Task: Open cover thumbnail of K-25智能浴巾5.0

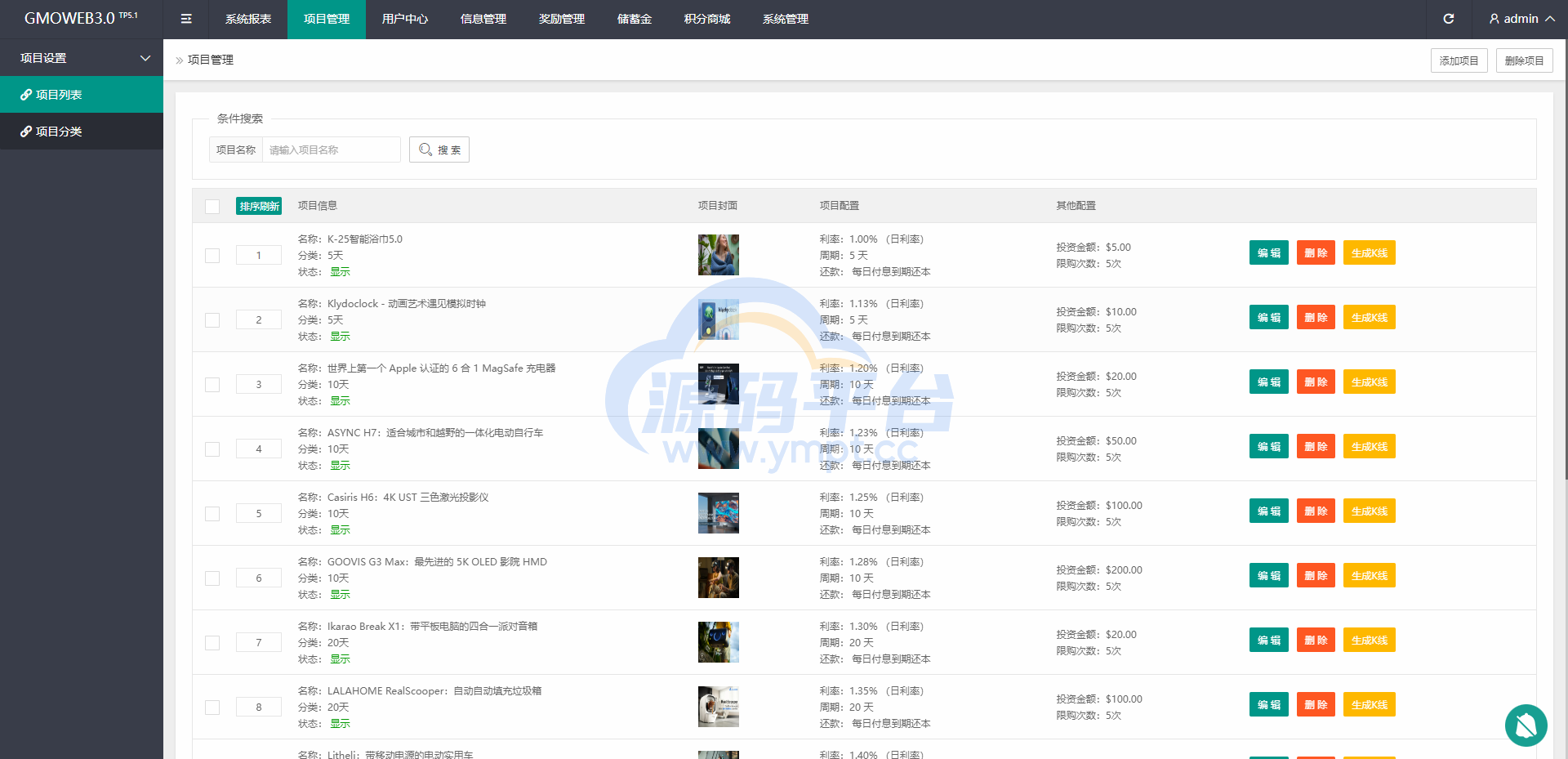Action: [719, 255]
